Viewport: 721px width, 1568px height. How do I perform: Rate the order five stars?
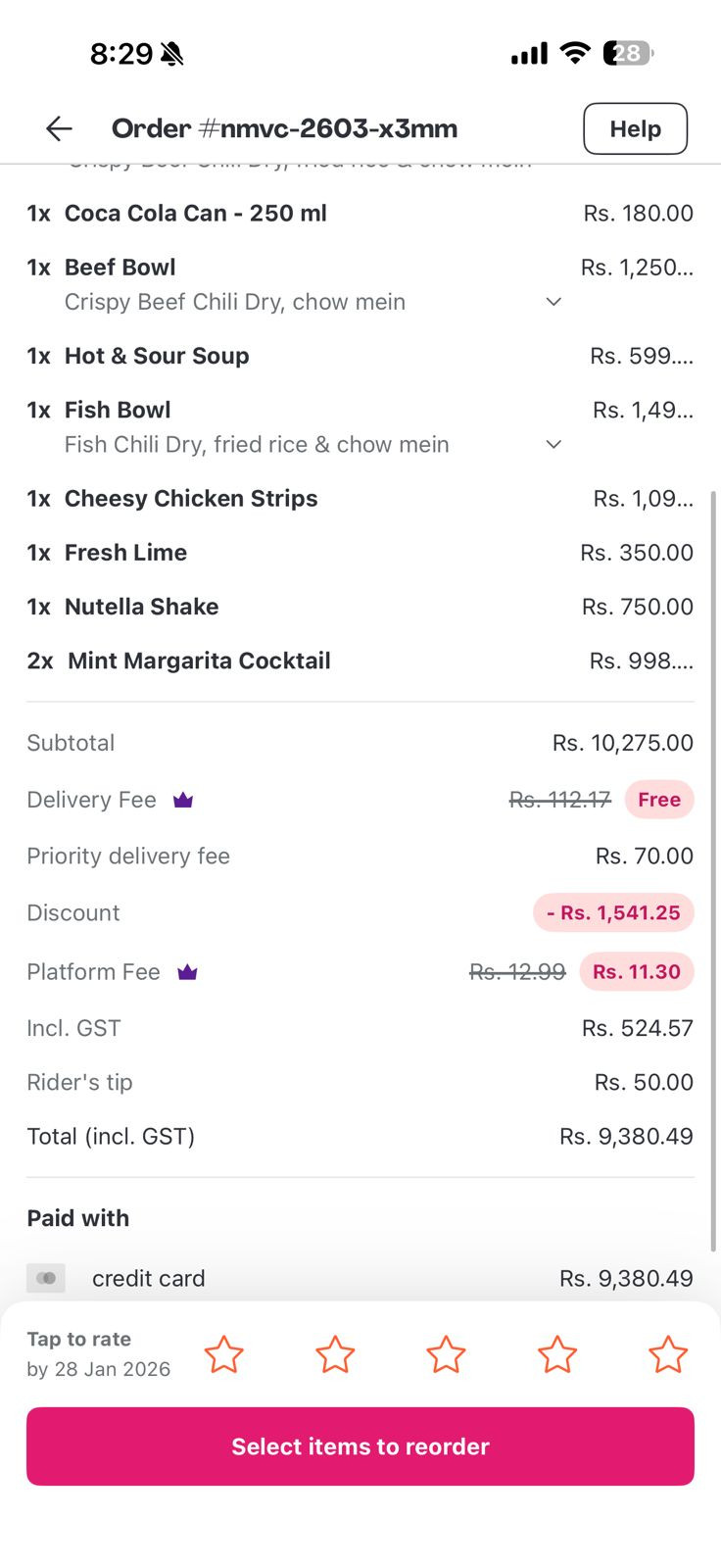(668, 1354)
